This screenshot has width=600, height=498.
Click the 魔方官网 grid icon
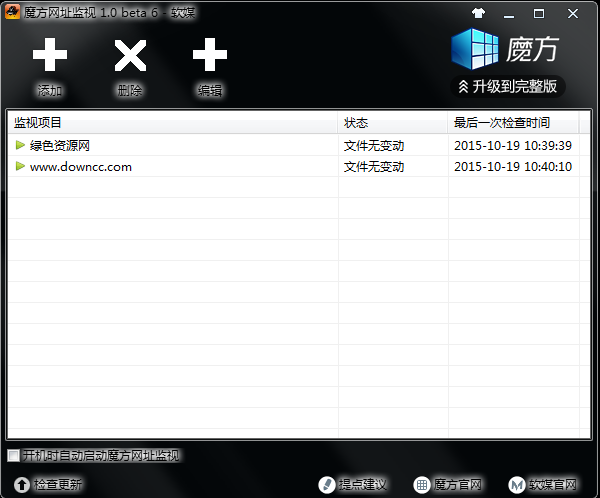(422, 485)
